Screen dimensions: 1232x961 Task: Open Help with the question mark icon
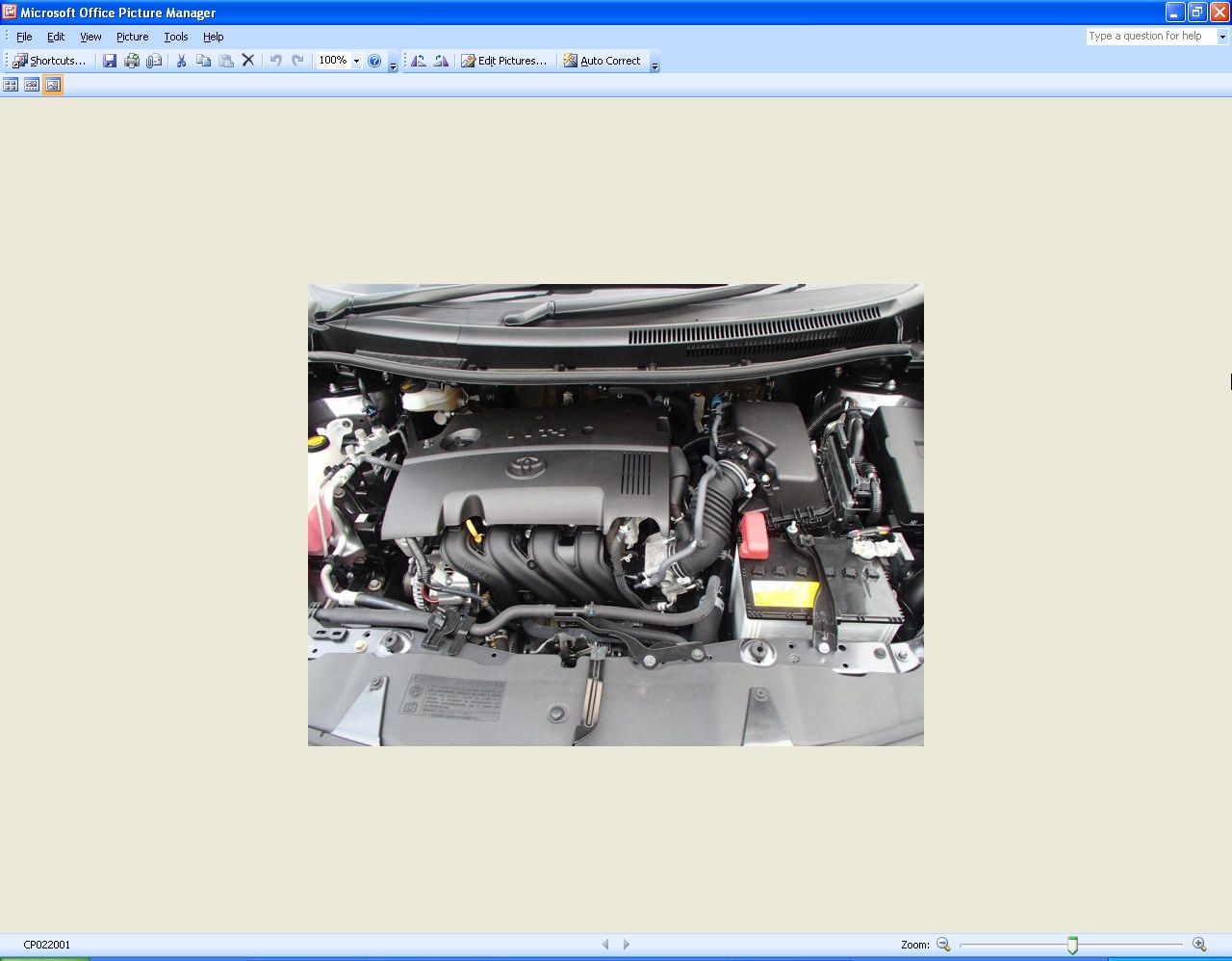(x=374, y=61)
